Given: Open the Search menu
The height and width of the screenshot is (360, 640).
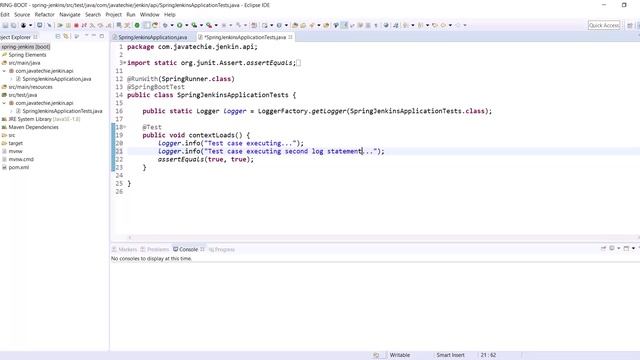Looking at the screenshot, I should pos(93,15).
